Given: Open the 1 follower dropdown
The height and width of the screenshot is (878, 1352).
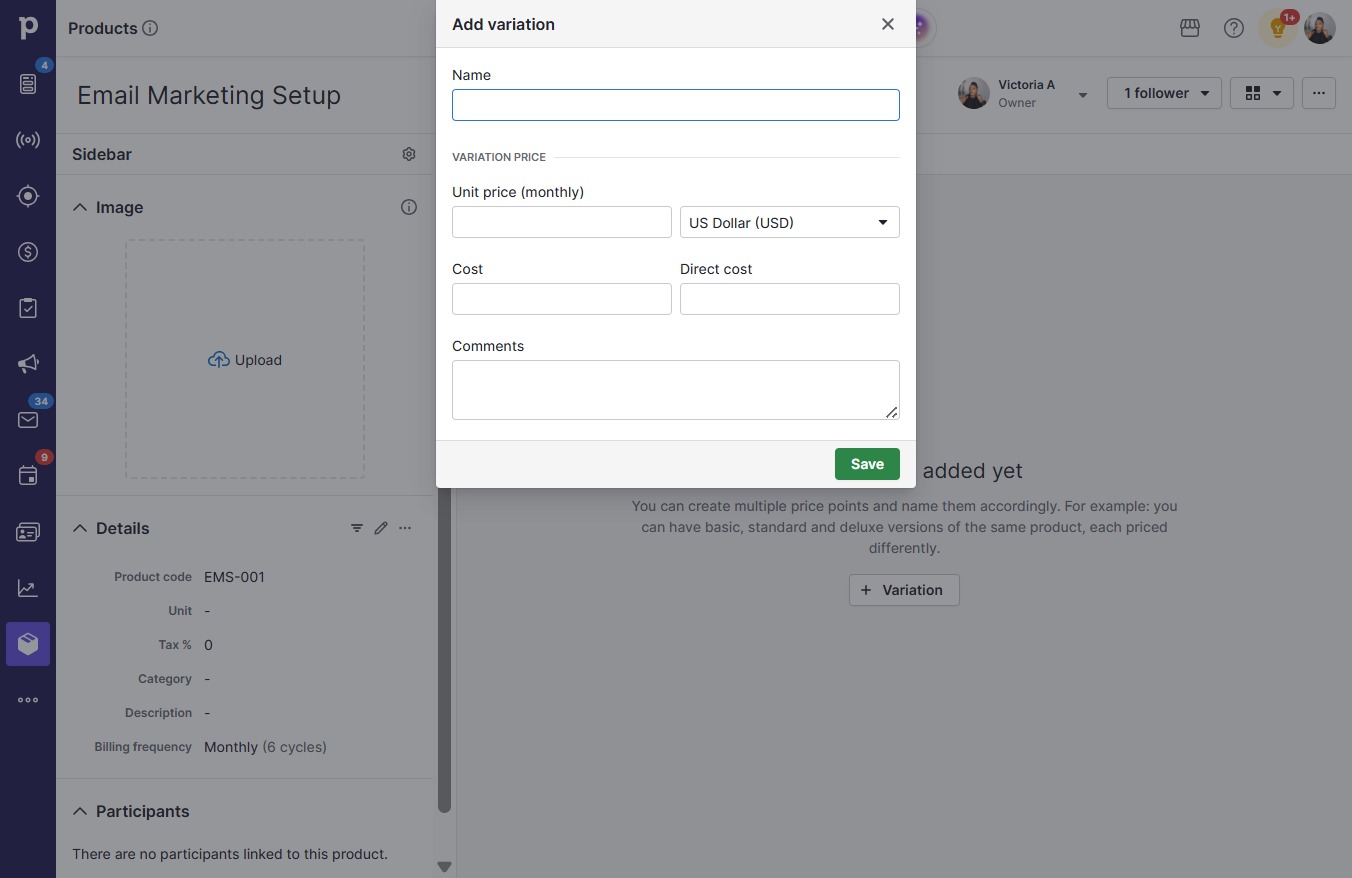Looking at the screenshot, I should click(x=1164, y=93).
